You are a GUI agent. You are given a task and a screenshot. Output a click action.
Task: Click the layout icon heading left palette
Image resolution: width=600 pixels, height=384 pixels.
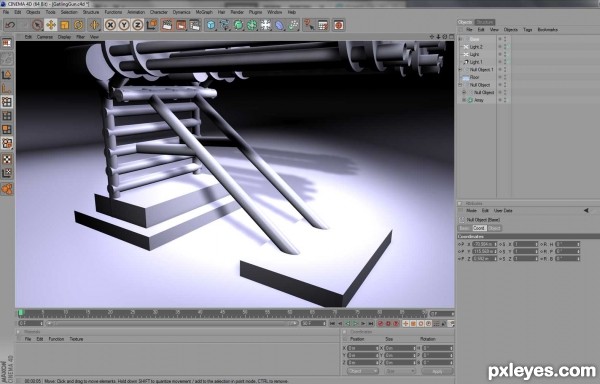click(7, 42)
